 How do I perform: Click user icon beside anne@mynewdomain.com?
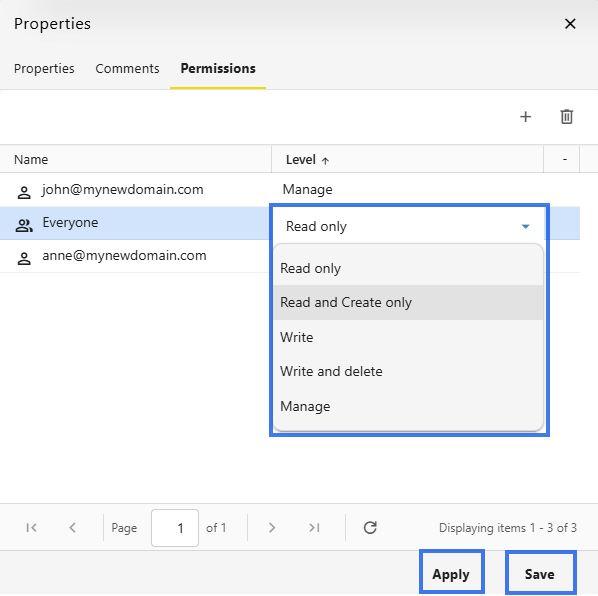pyautogui.click(x=24, y=259)
